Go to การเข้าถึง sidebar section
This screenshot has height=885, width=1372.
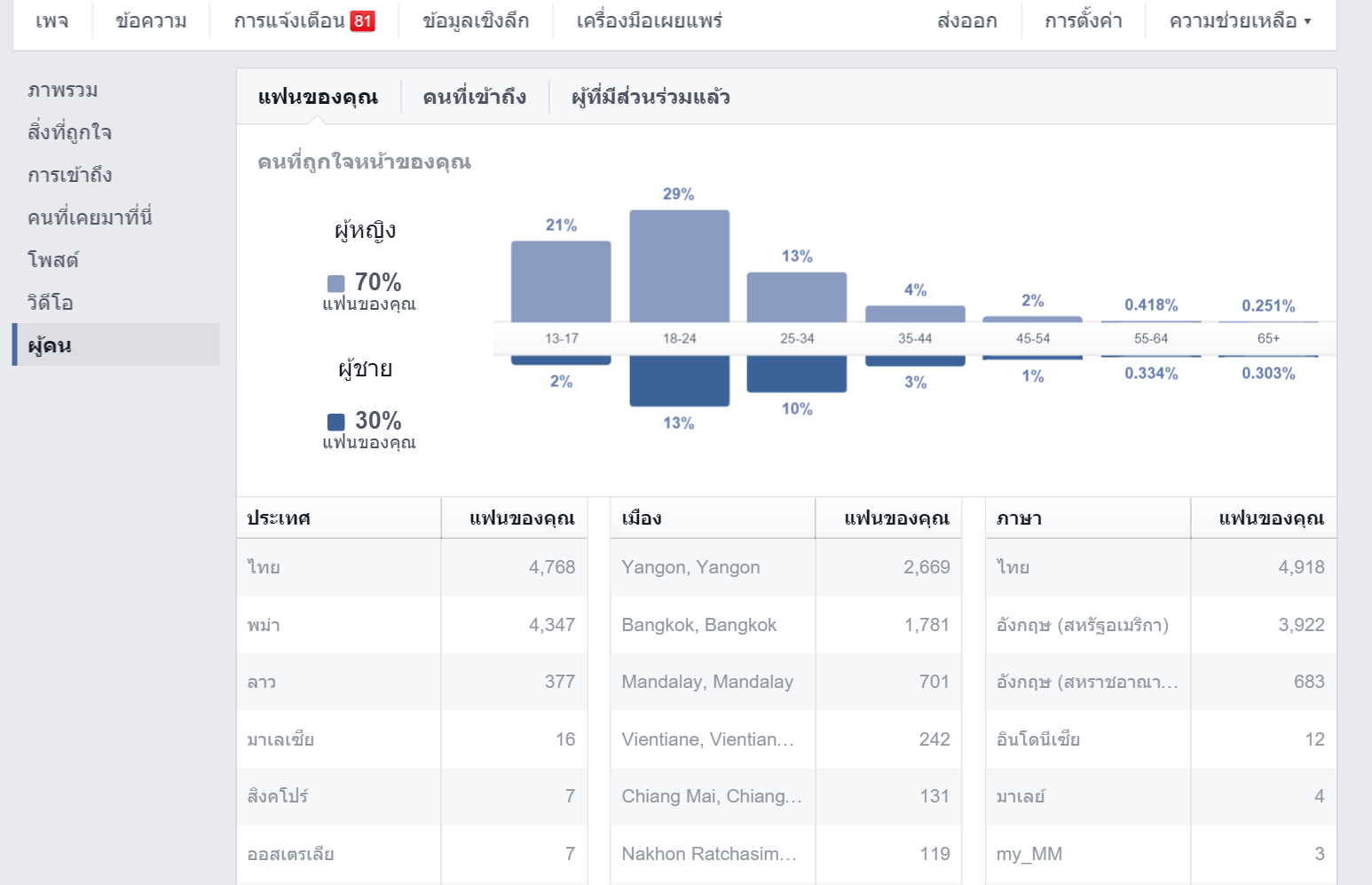click(x=70, y=175)
